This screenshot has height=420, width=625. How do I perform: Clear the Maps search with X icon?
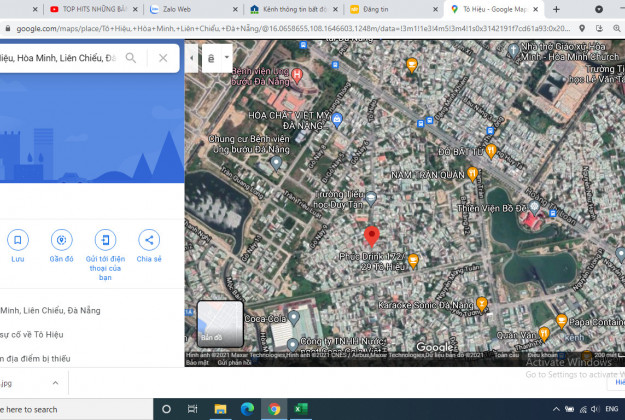point(163,58)
